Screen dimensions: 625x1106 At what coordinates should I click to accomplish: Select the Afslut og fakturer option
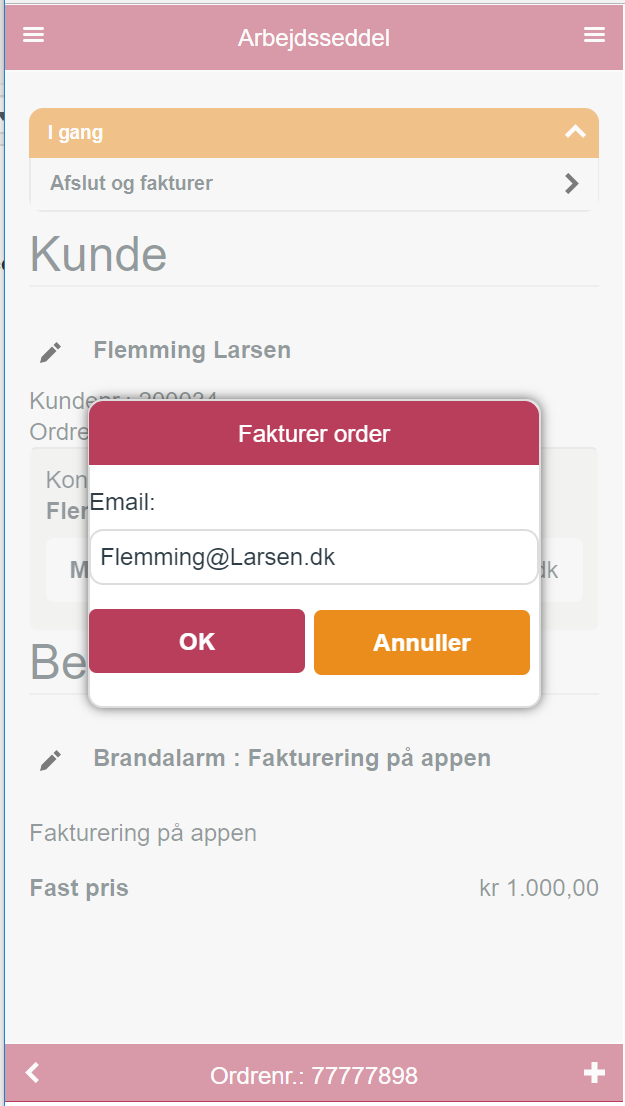point(314,184)
